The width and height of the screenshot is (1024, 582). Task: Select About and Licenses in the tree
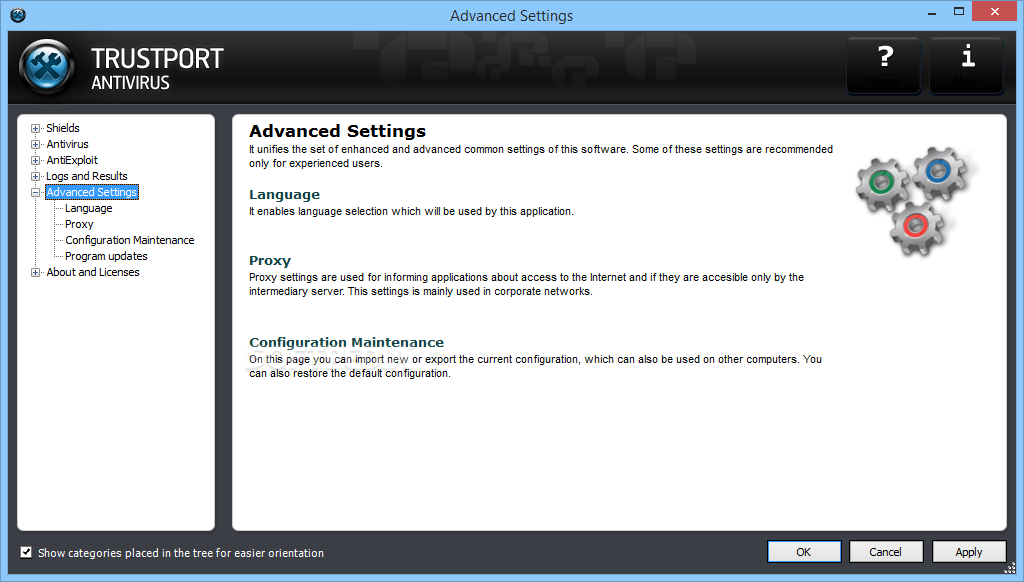click(x=93, y=272)
